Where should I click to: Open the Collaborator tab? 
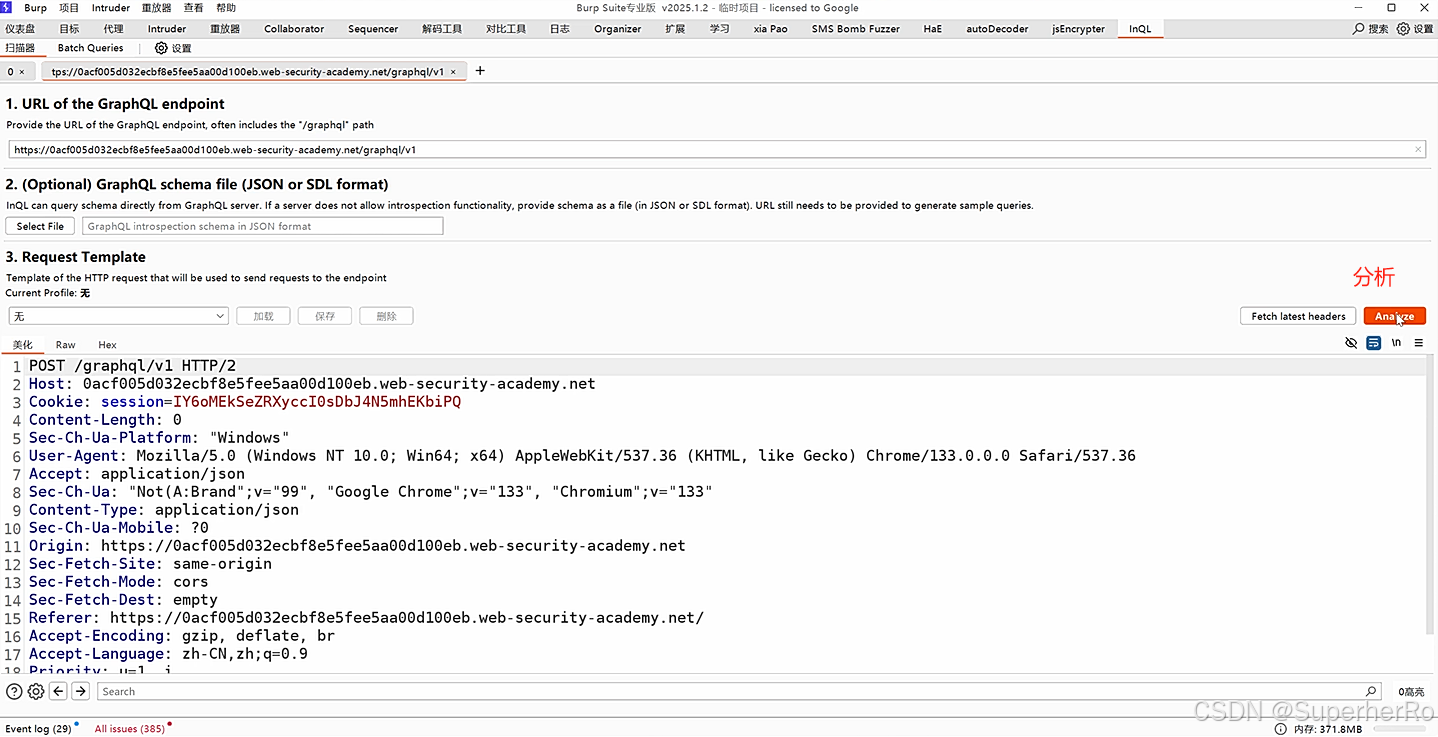tap(294, 29)
